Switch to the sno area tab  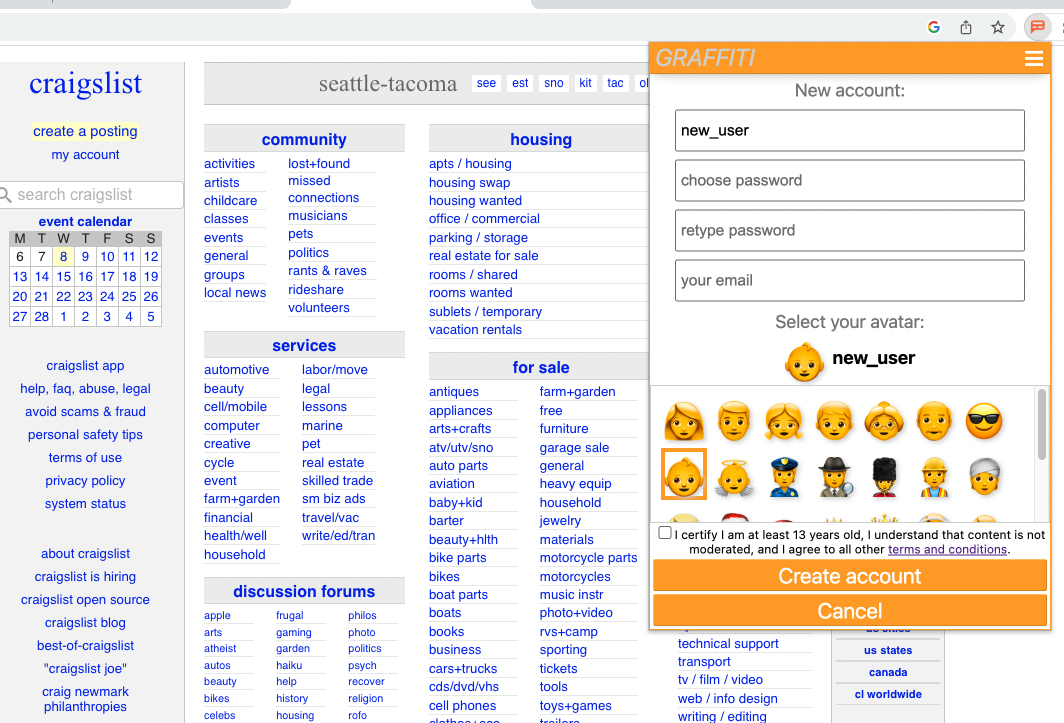pos(554,83)
